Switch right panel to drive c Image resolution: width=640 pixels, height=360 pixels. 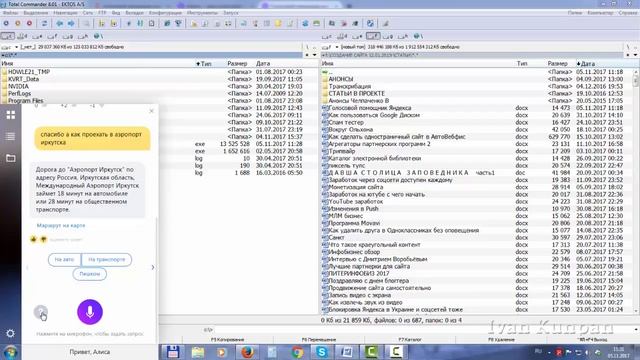[327, 36]
